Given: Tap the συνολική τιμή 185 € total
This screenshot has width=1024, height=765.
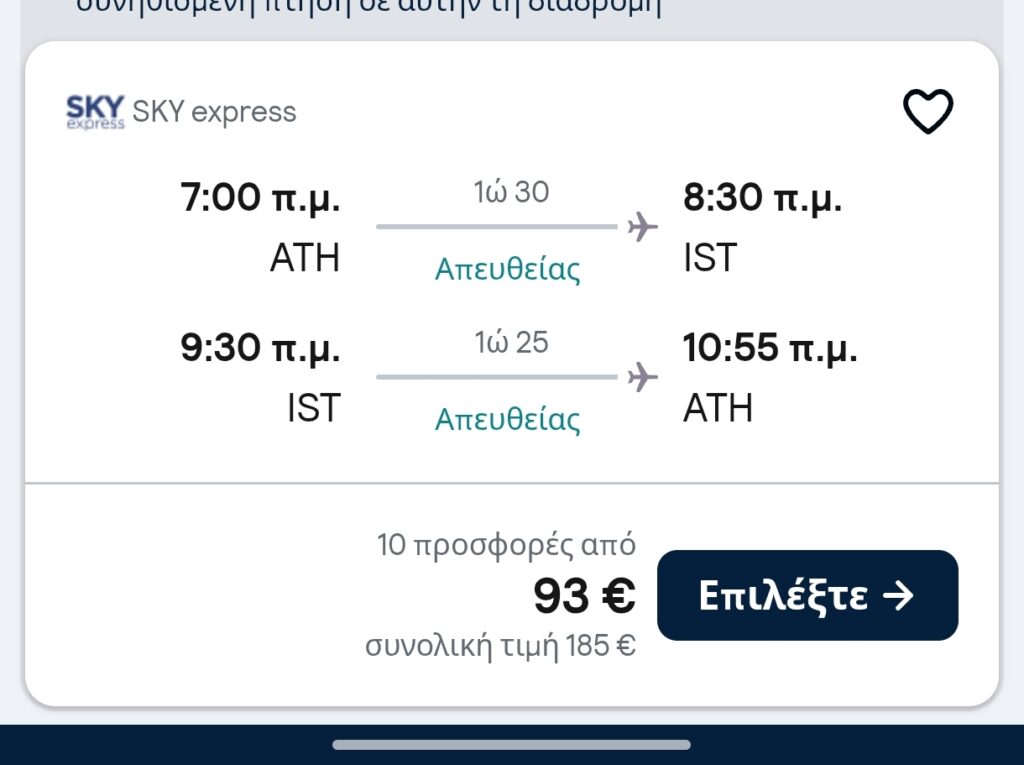Looking at the screenshot, I should point(500,646).
